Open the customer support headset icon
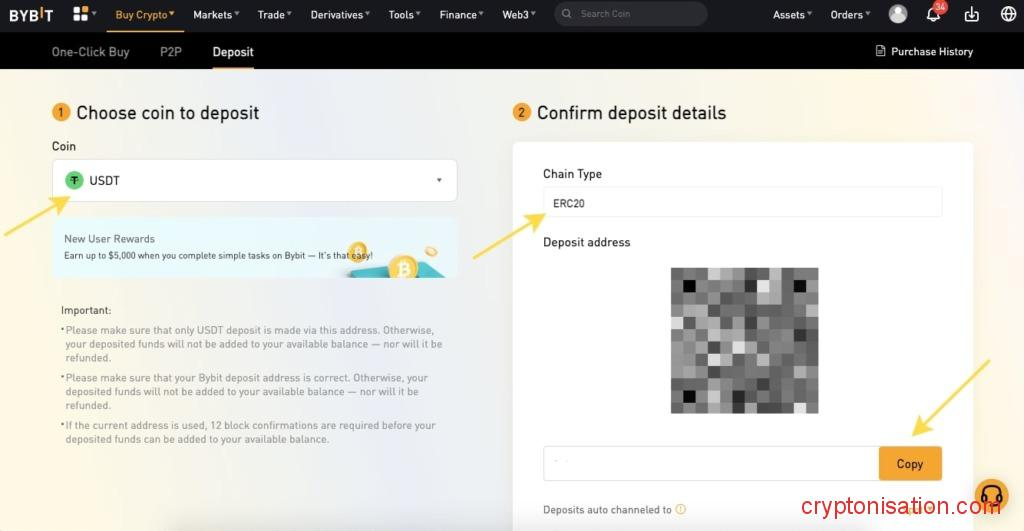 991,495
